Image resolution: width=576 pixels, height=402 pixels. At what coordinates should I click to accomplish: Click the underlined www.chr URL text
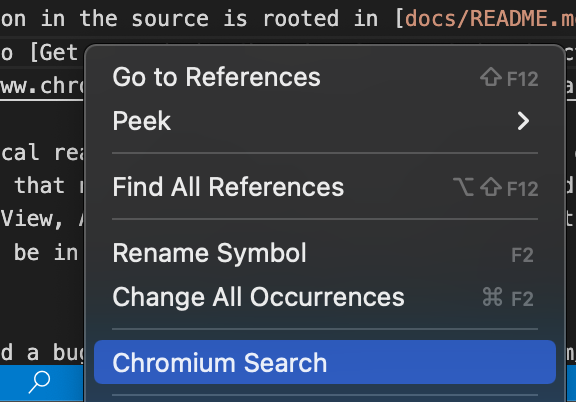coord(42,86)
